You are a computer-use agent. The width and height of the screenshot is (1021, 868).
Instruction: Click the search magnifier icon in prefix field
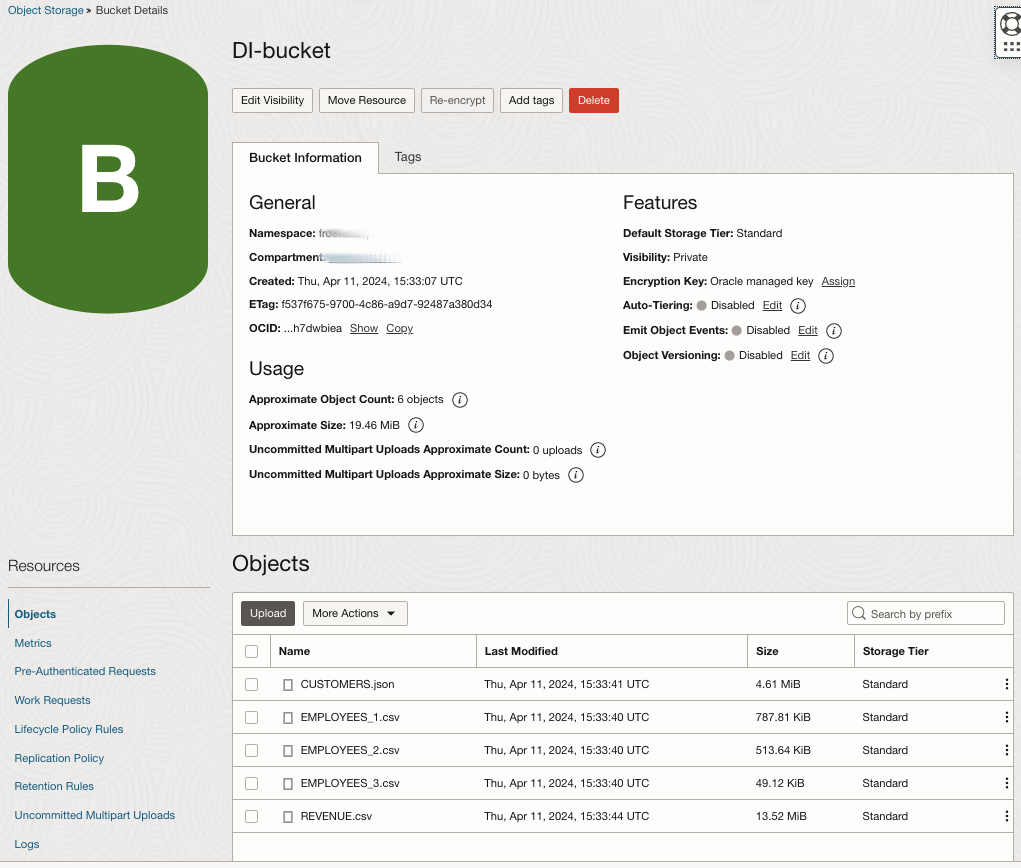[x=859, y=613]
